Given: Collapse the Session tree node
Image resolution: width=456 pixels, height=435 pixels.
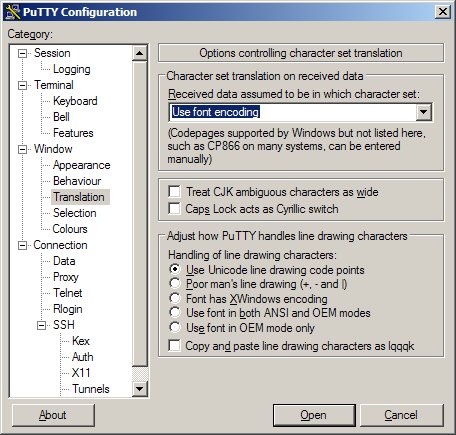Looking at the screenshot, I should tap(22, 53).
